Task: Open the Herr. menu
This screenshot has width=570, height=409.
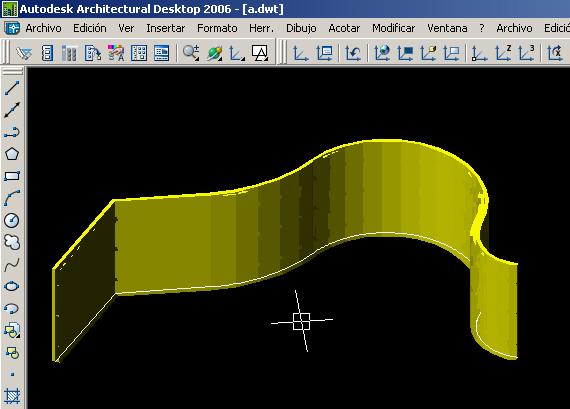Action: [261, 28]
